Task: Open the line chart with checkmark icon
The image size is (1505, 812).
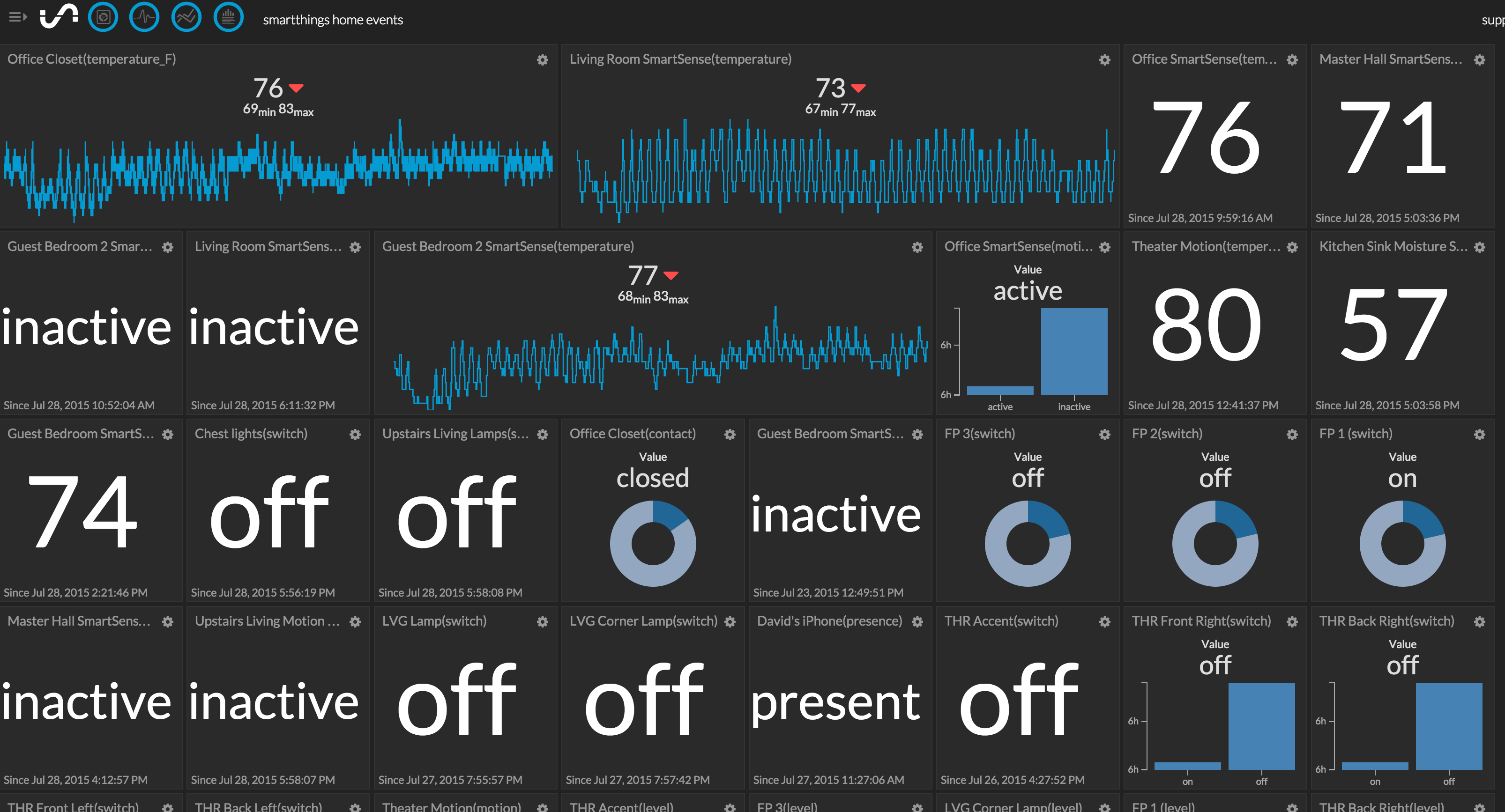Action: coord(186,17)
